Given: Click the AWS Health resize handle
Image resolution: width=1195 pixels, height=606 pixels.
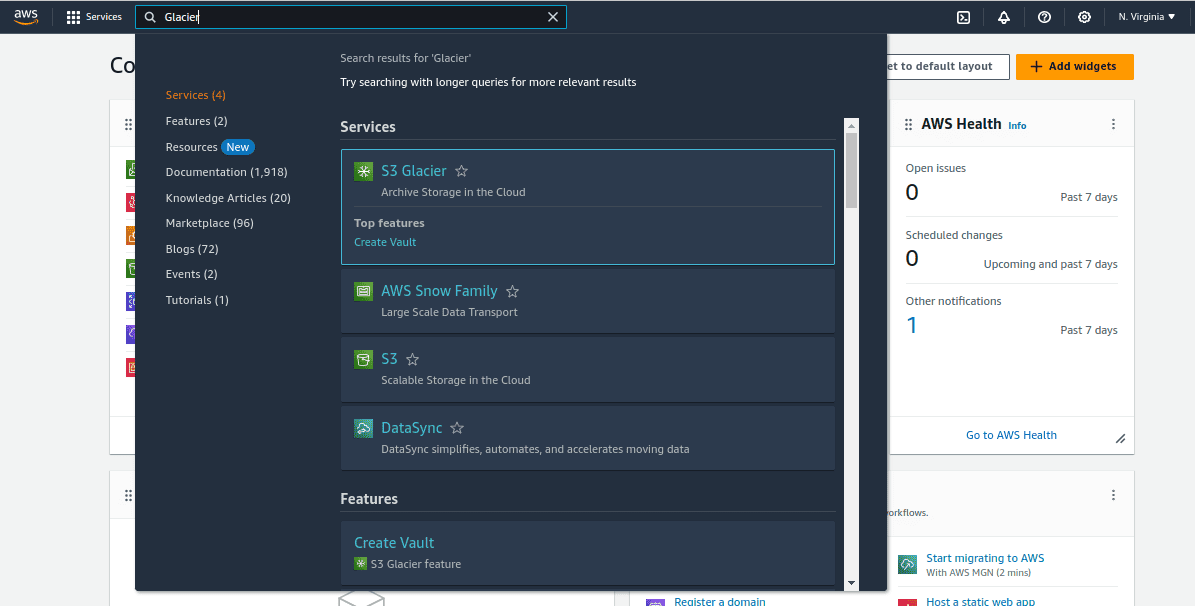Looking at the screenshot, I should pos(1120,439).
